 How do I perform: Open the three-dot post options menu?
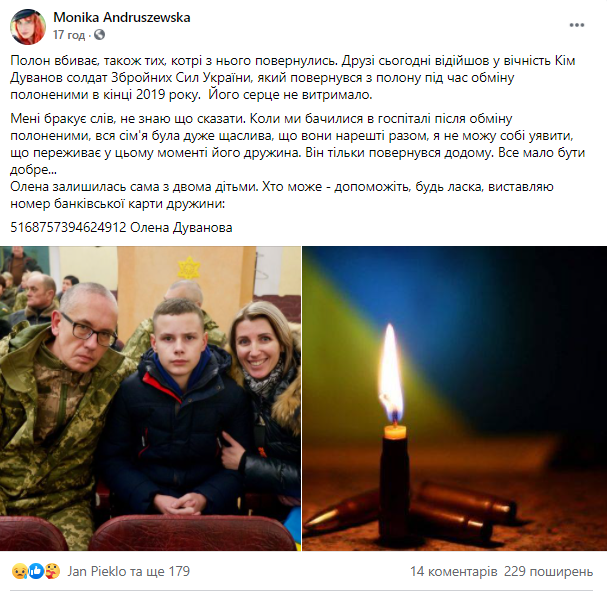(576, 25)
